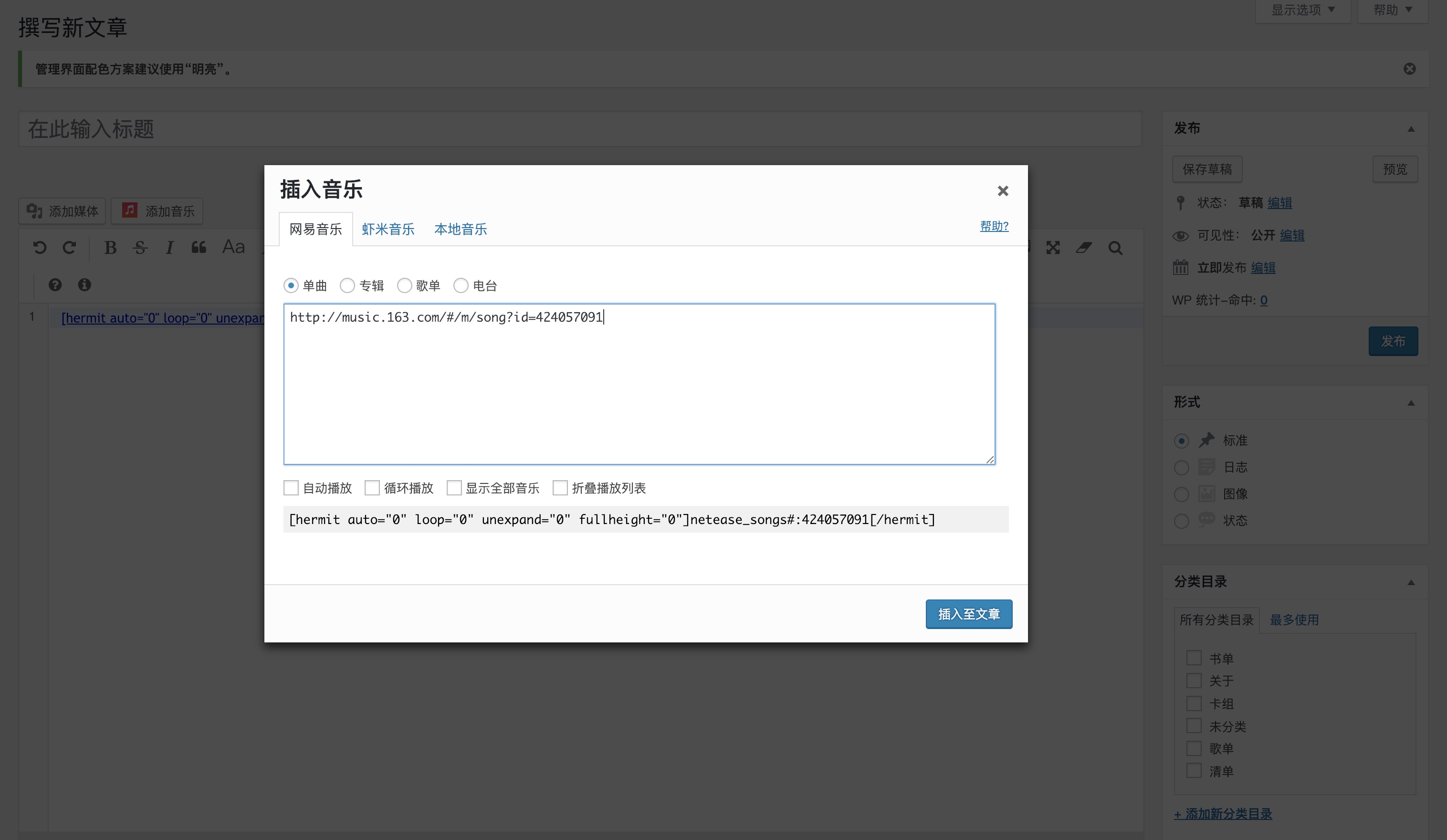Click the music URL text area
This screenshot has height=840, width=1447.
639,384
